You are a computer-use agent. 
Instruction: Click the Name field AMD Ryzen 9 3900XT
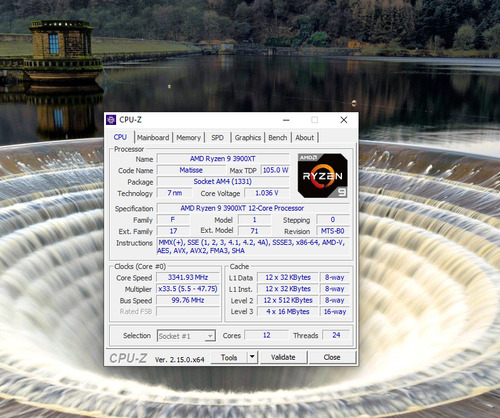pos(223,159)
